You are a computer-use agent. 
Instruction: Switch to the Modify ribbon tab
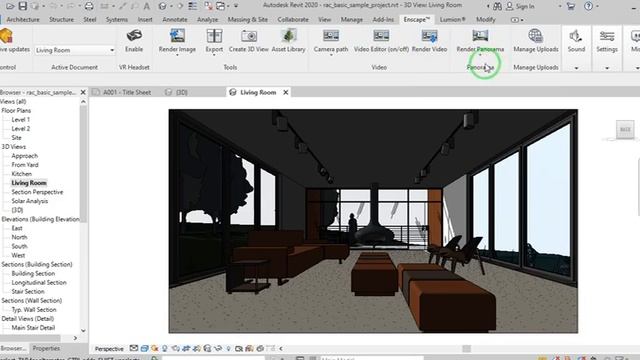click(485, 19)
